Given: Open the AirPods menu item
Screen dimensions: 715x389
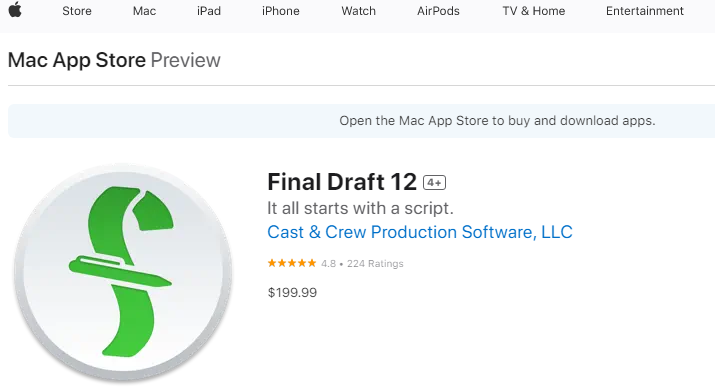Looking at the screenshot, I should pyautogui.click(x=438, y=11).
